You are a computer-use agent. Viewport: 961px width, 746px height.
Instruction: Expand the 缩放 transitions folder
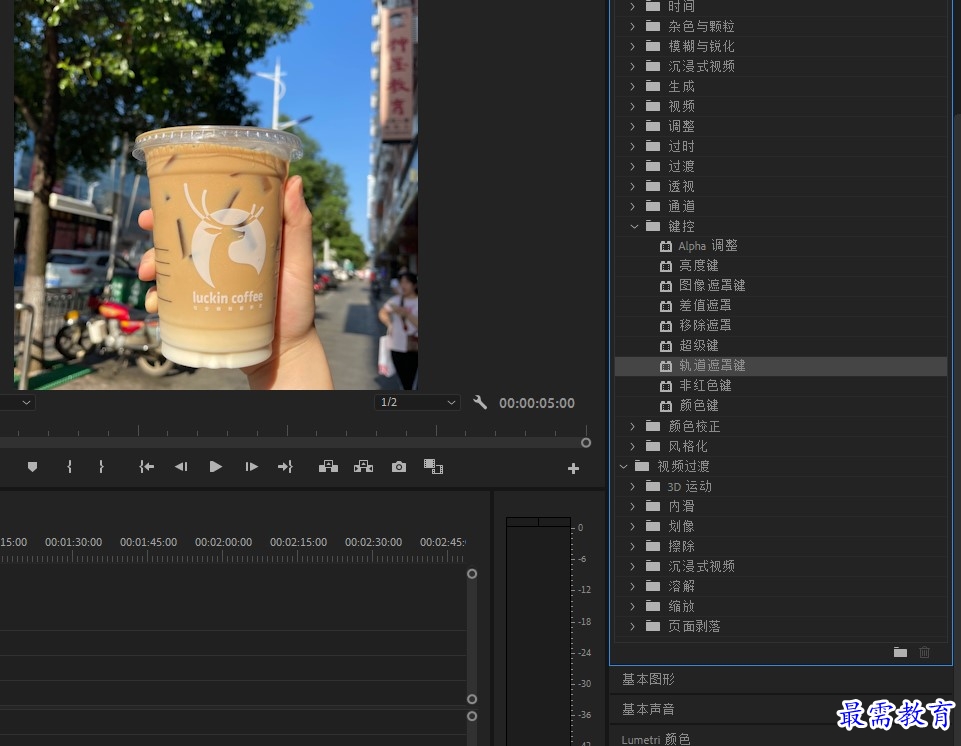click(x=632, y=606)
